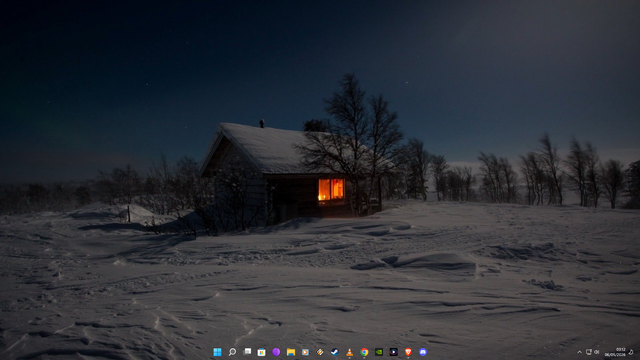Switch to Google Chrome on taskbar
Image resolution: width=640 pixels, height=360 pixels.
click(364, 352)
